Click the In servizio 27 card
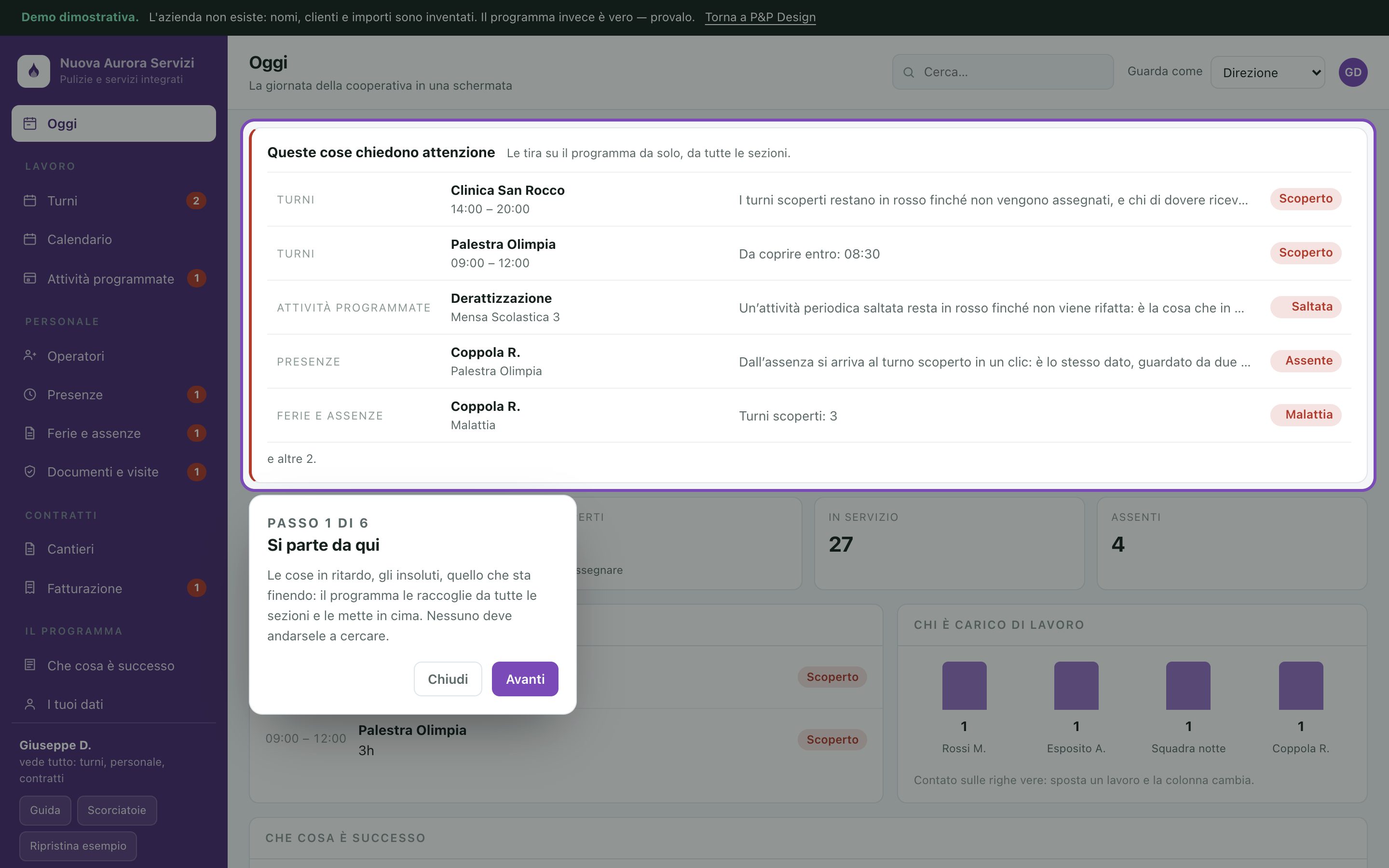1389x868 pixels. tap(949, 543)
